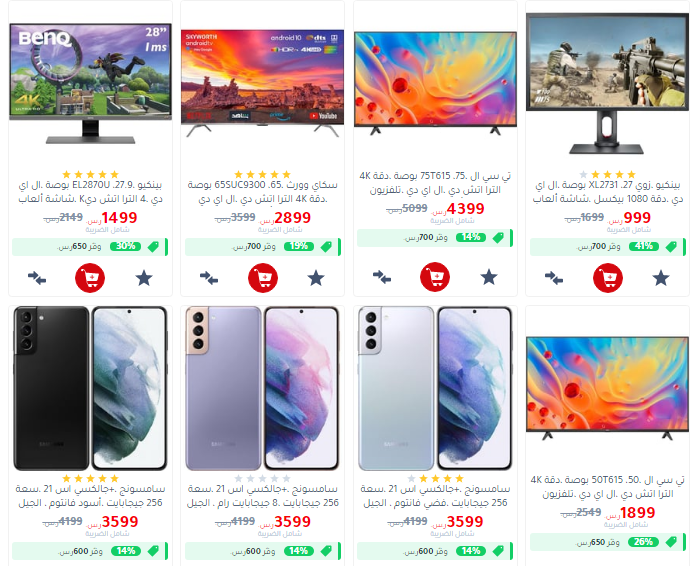Open silver Samsung Galaxy S21+ product image
This screenshot has width=692, height=566.
click(x=435, y=389)
